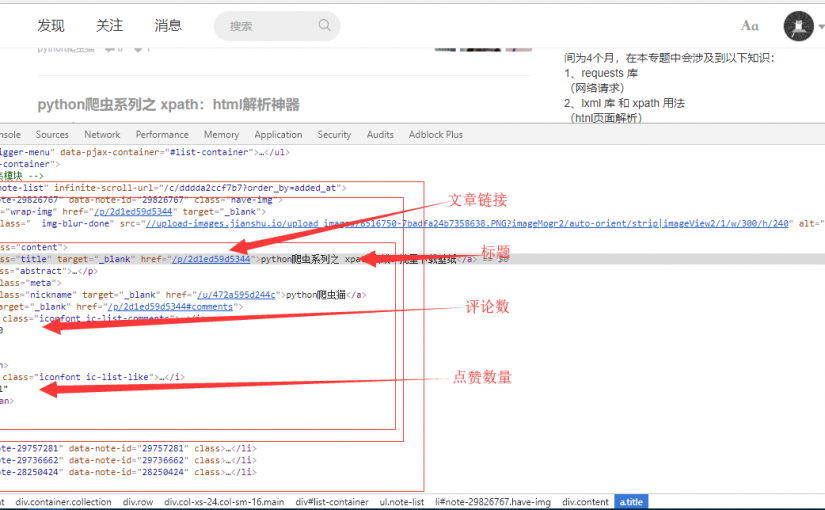Open the Adblock Plus devtools tab
Viewport: 825px width, 510px height.
coord(436,134)
